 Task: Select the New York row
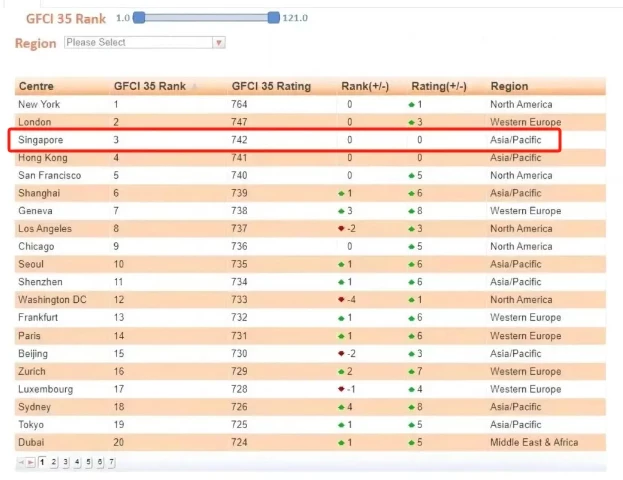[310, 105]
